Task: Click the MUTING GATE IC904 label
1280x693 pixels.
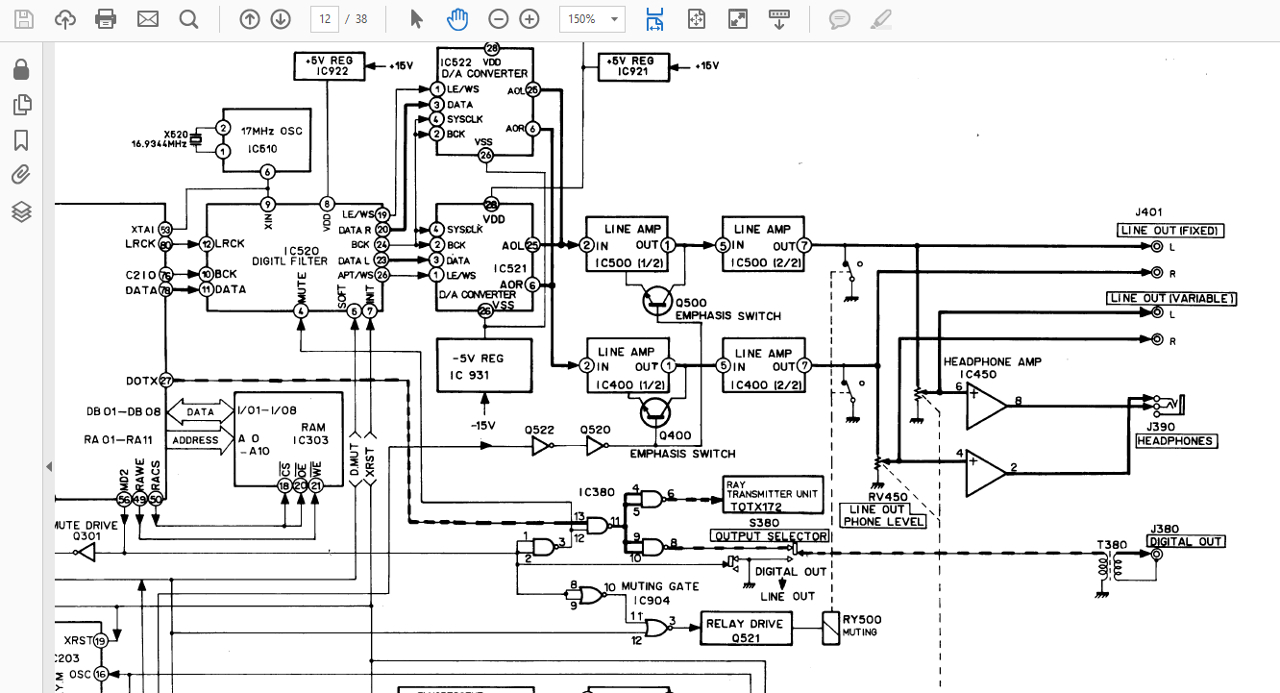Action: (x=658, y=593)
